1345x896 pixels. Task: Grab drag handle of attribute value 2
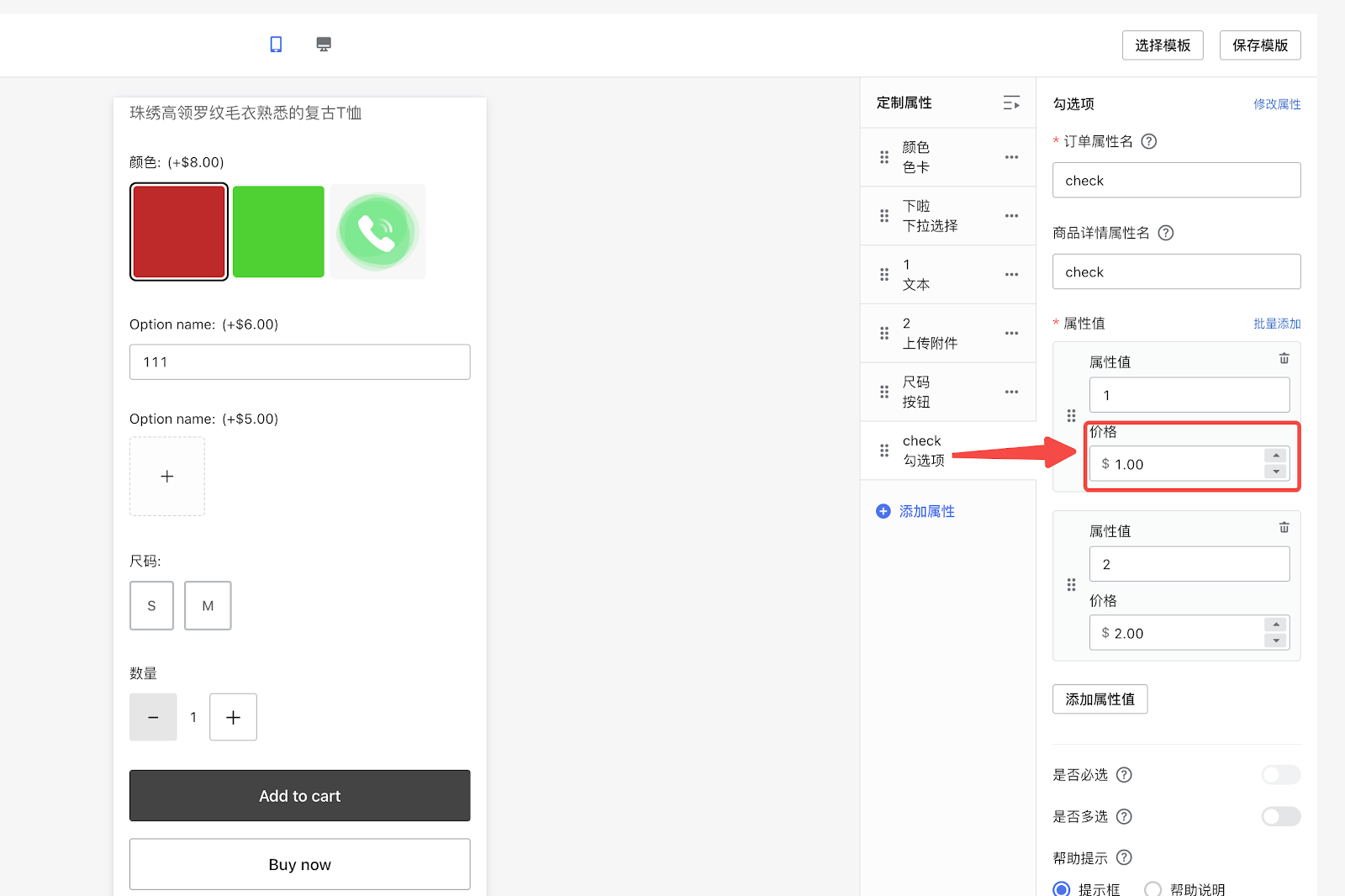(1071, 585)
